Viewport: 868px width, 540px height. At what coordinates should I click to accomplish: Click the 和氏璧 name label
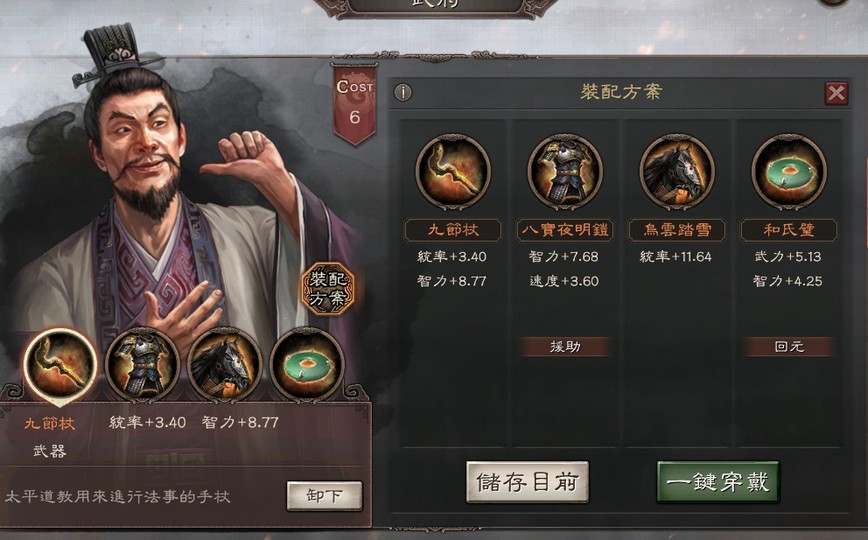(x=789, y=230)
